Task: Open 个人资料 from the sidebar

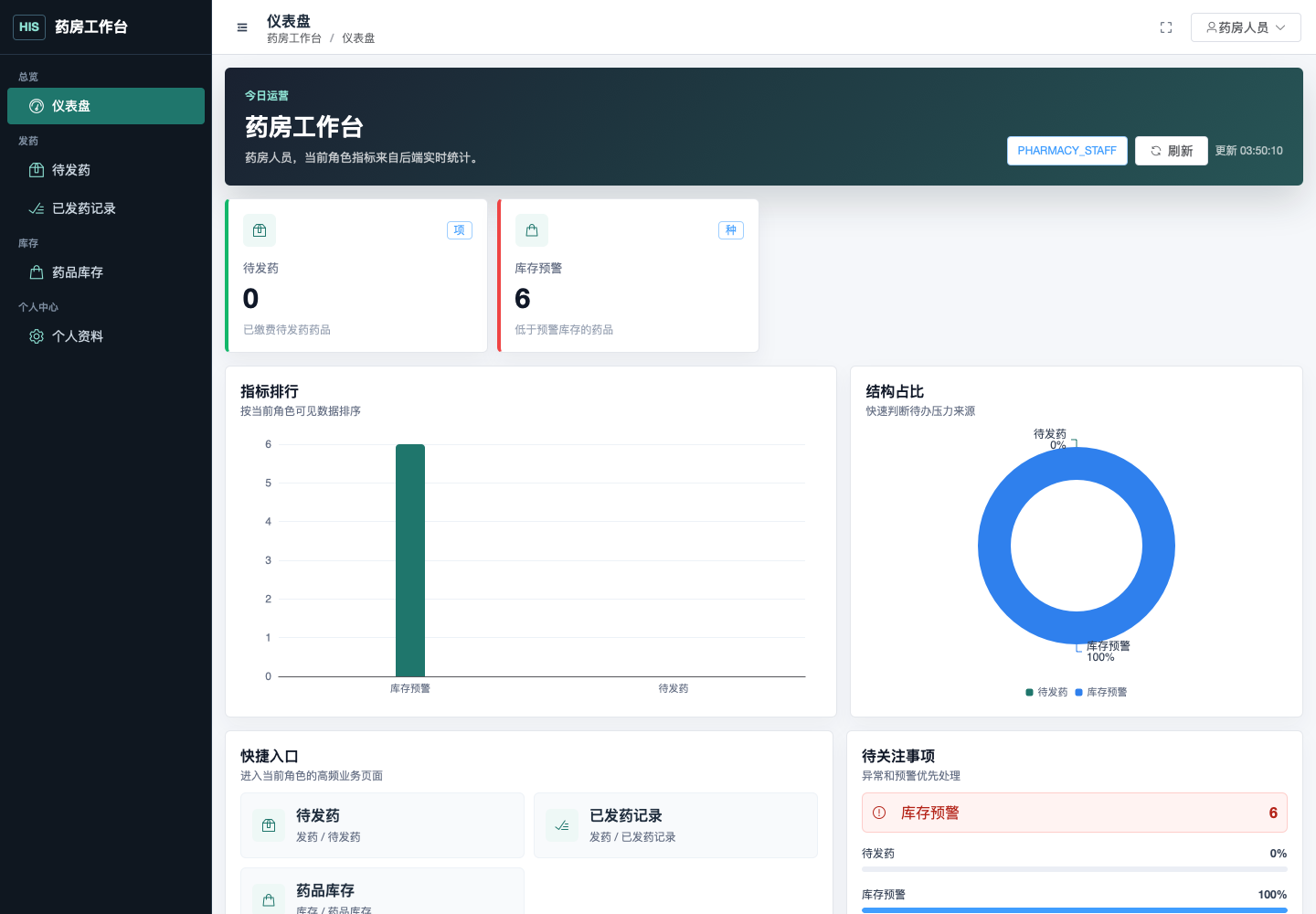Action: point(106,336)
